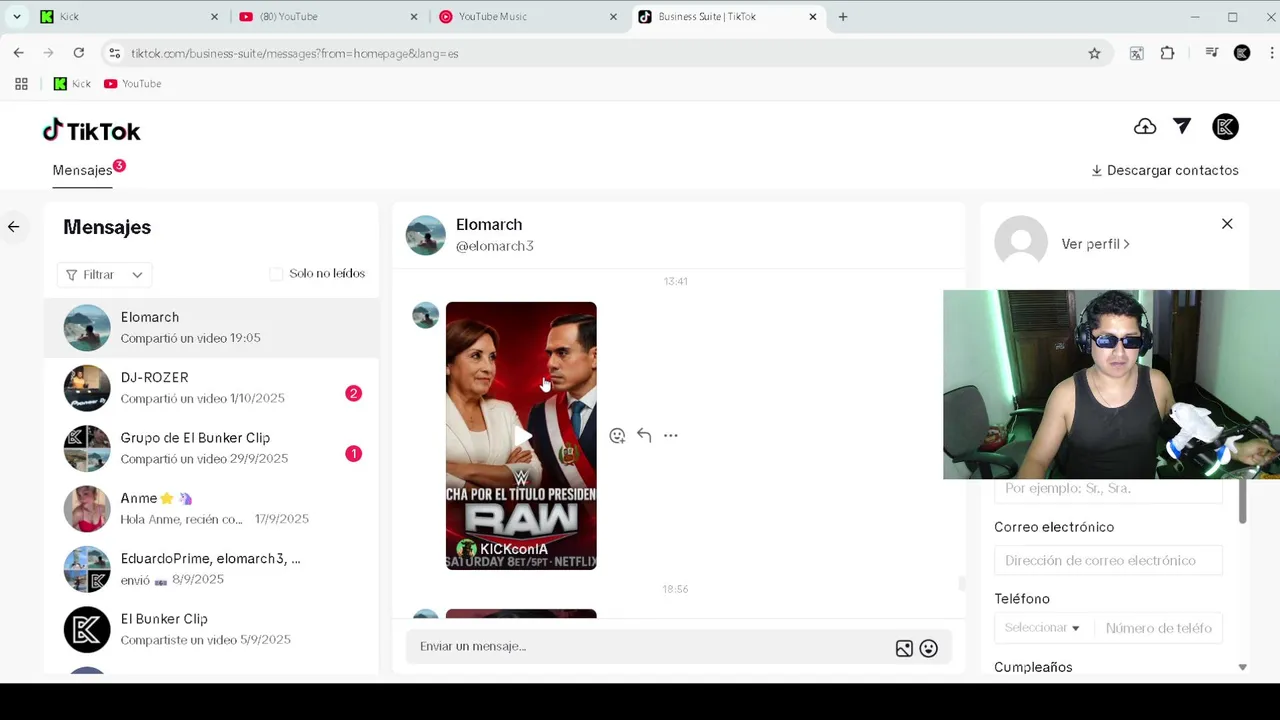Click the Enviar un mensaje input
This screenshot has width=1280, height=720.
[650, 647]
